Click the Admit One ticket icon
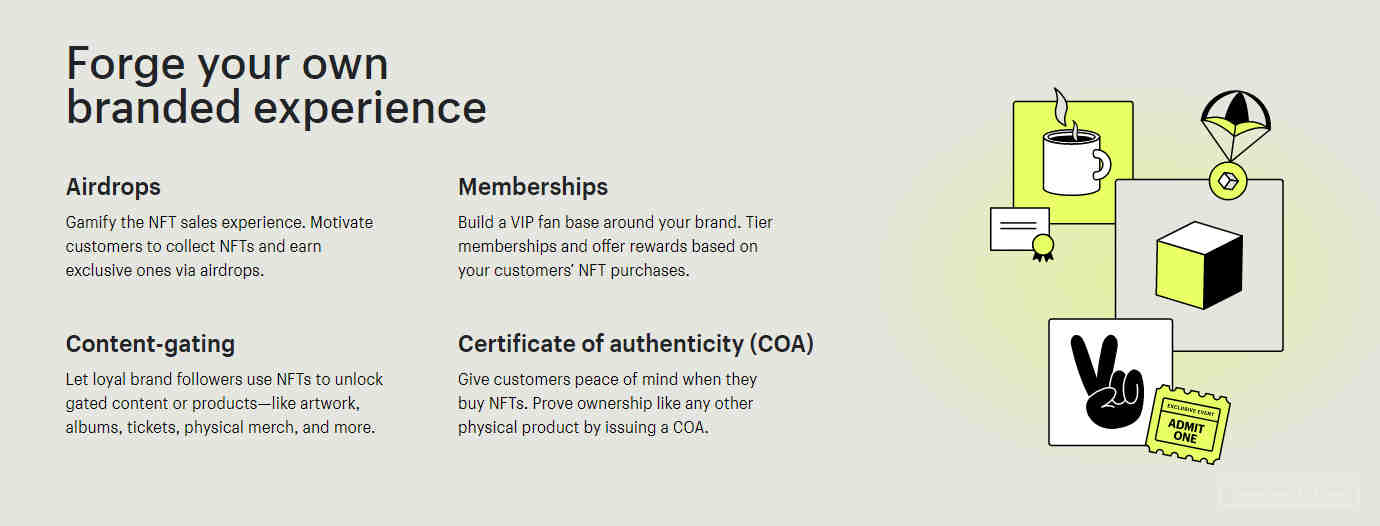 (x=1188, y=424)
